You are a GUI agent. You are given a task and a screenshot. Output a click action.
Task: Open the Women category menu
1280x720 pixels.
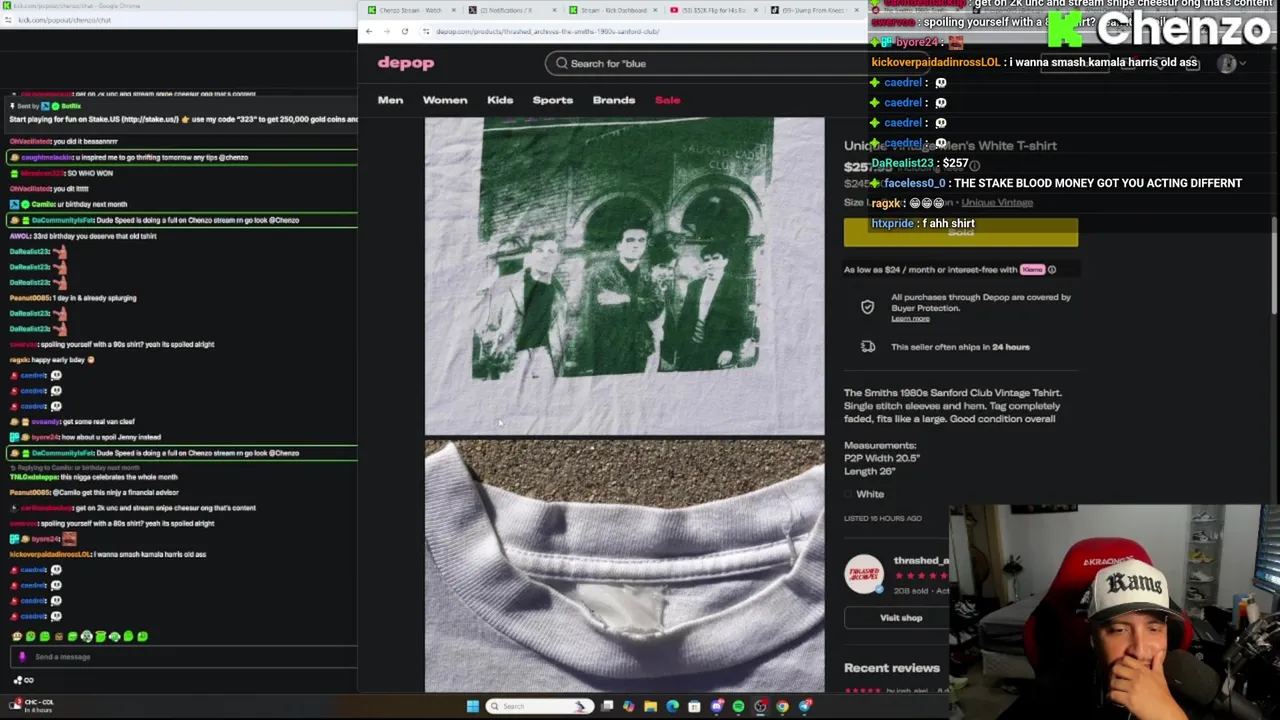click(x=445, y=100)
